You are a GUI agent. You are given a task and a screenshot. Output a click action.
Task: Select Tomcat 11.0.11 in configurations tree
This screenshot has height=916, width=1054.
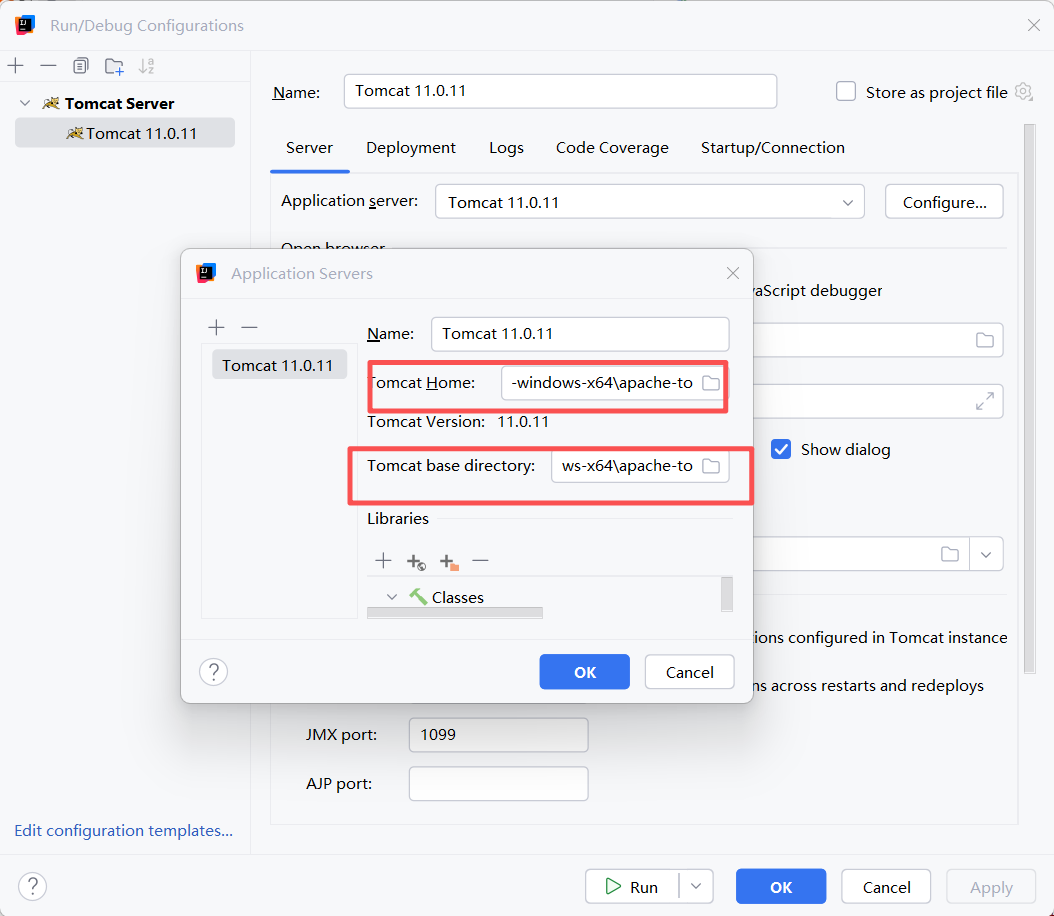(x=125, y=133)
